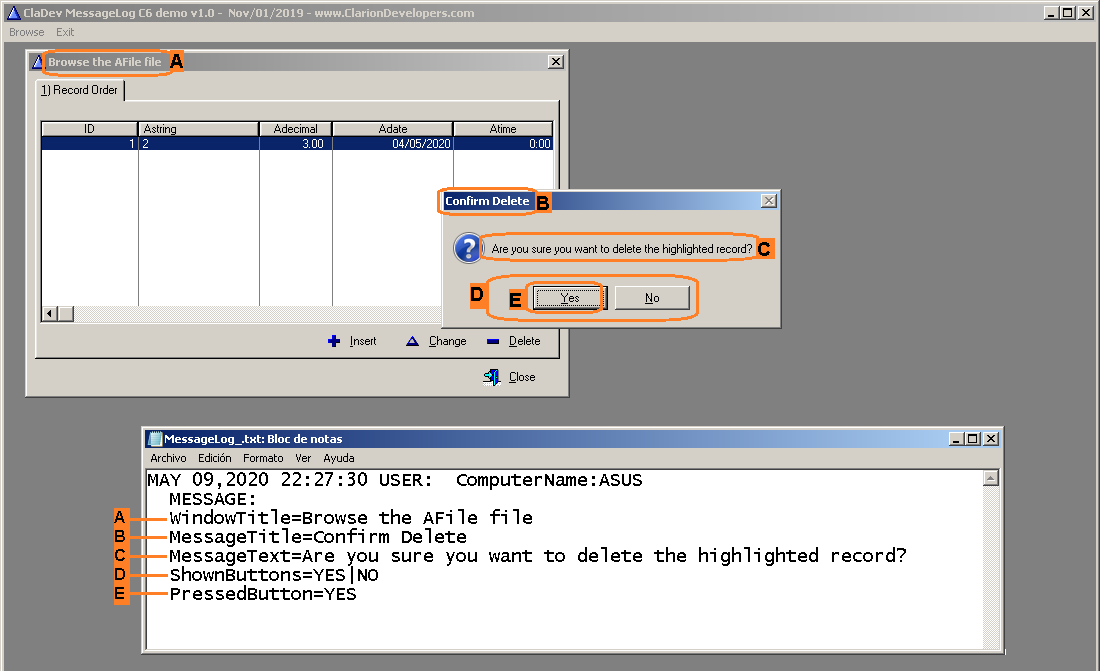The height and width of the screenshot is (671, 1100).
Task: Close the Confirm Delete dialog
Action: [769, 201]
